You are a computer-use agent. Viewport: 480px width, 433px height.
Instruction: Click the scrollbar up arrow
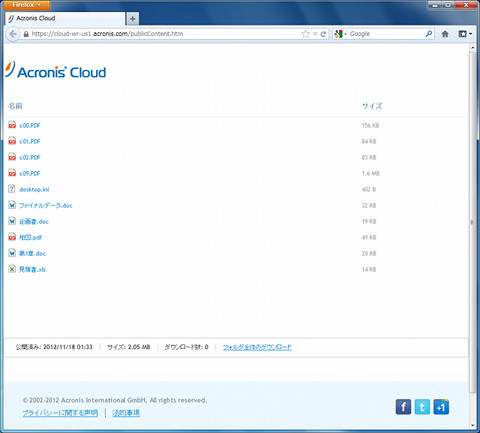(x=472, y=48)
